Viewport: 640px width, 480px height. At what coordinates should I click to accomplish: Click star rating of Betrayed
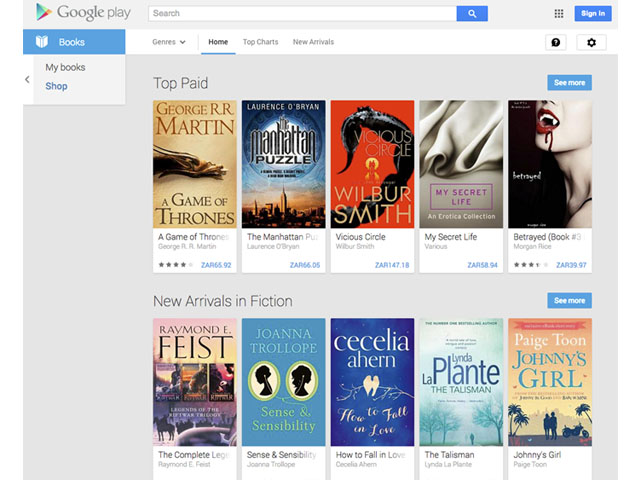(x=531, y=265)
